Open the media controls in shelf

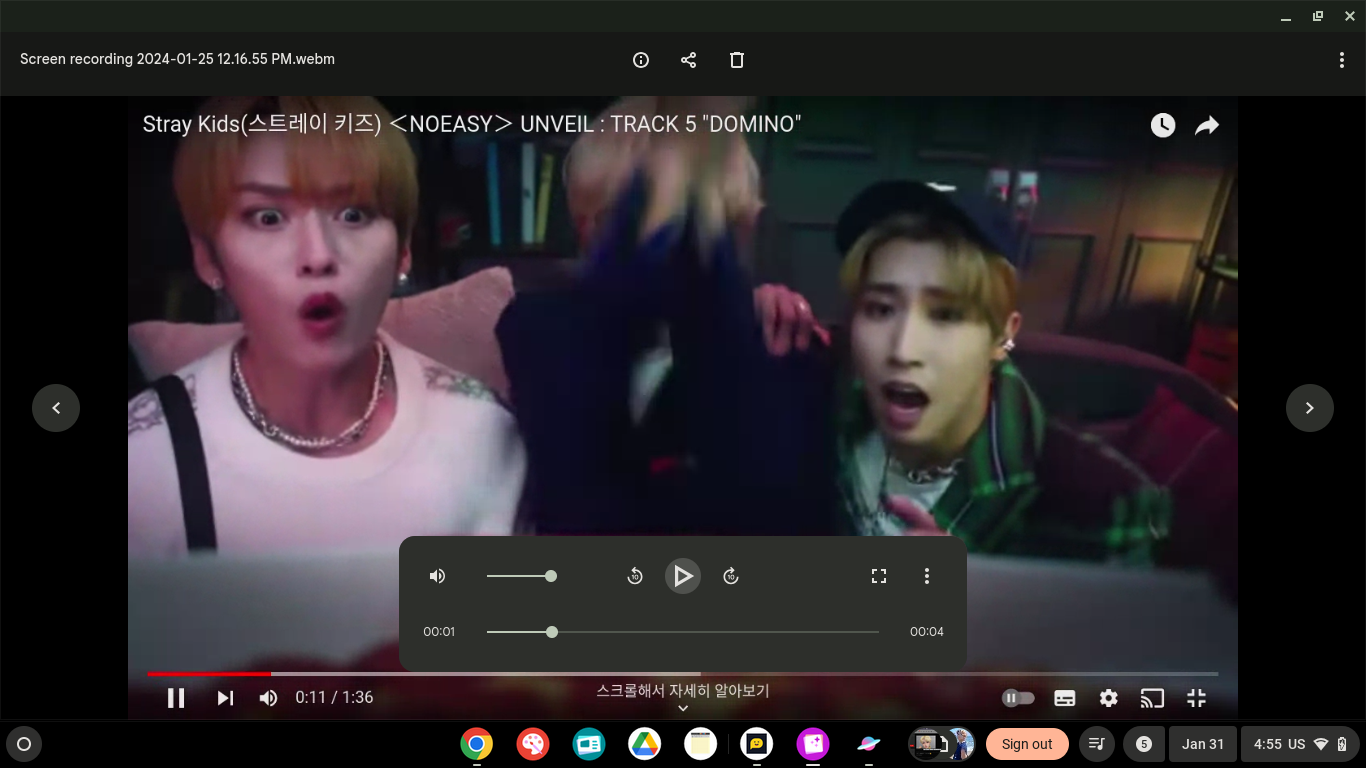pyautogui.click(x=1097, y=744)
